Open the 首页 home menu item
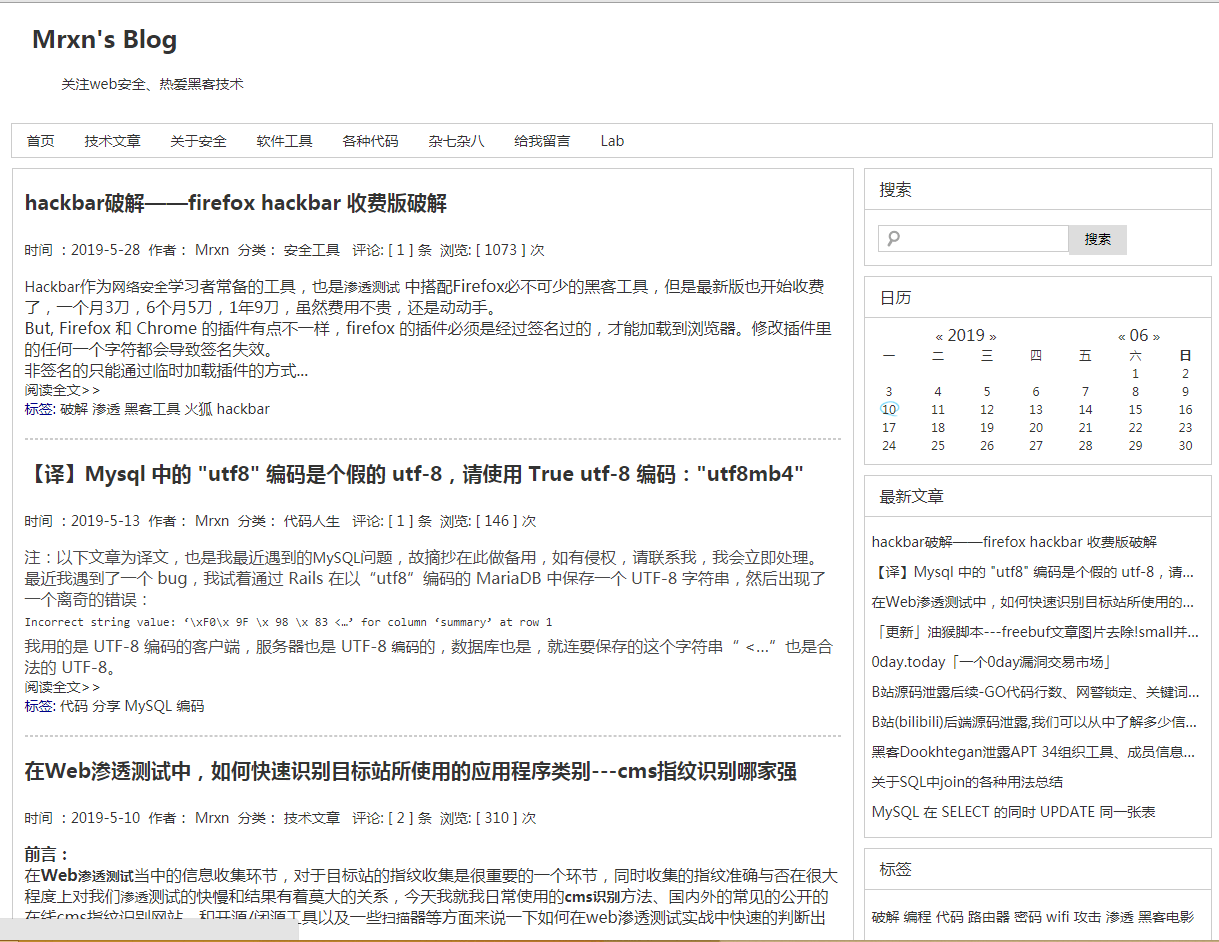This screenshot has height=942, width=1219. pyautogui.click(x=40, y=141)
